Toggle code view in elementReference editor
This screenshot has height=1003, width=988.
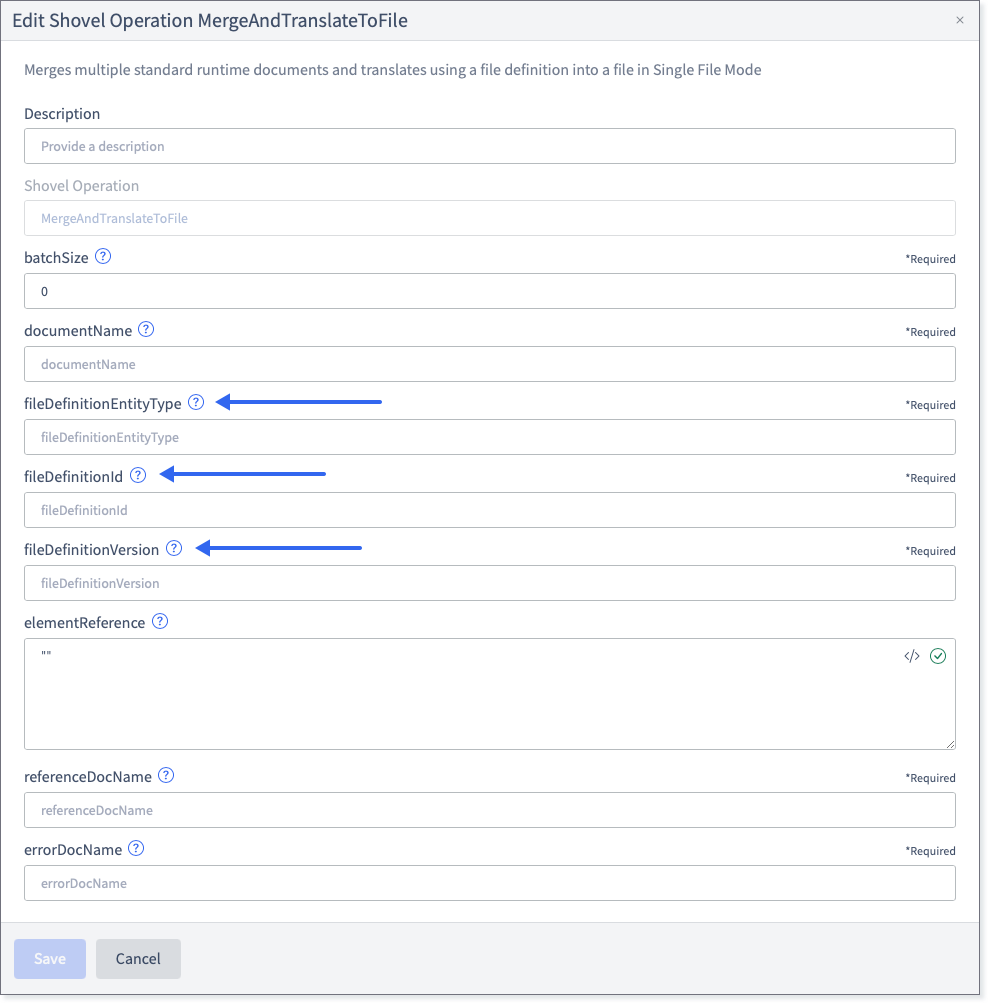[912, 656]
